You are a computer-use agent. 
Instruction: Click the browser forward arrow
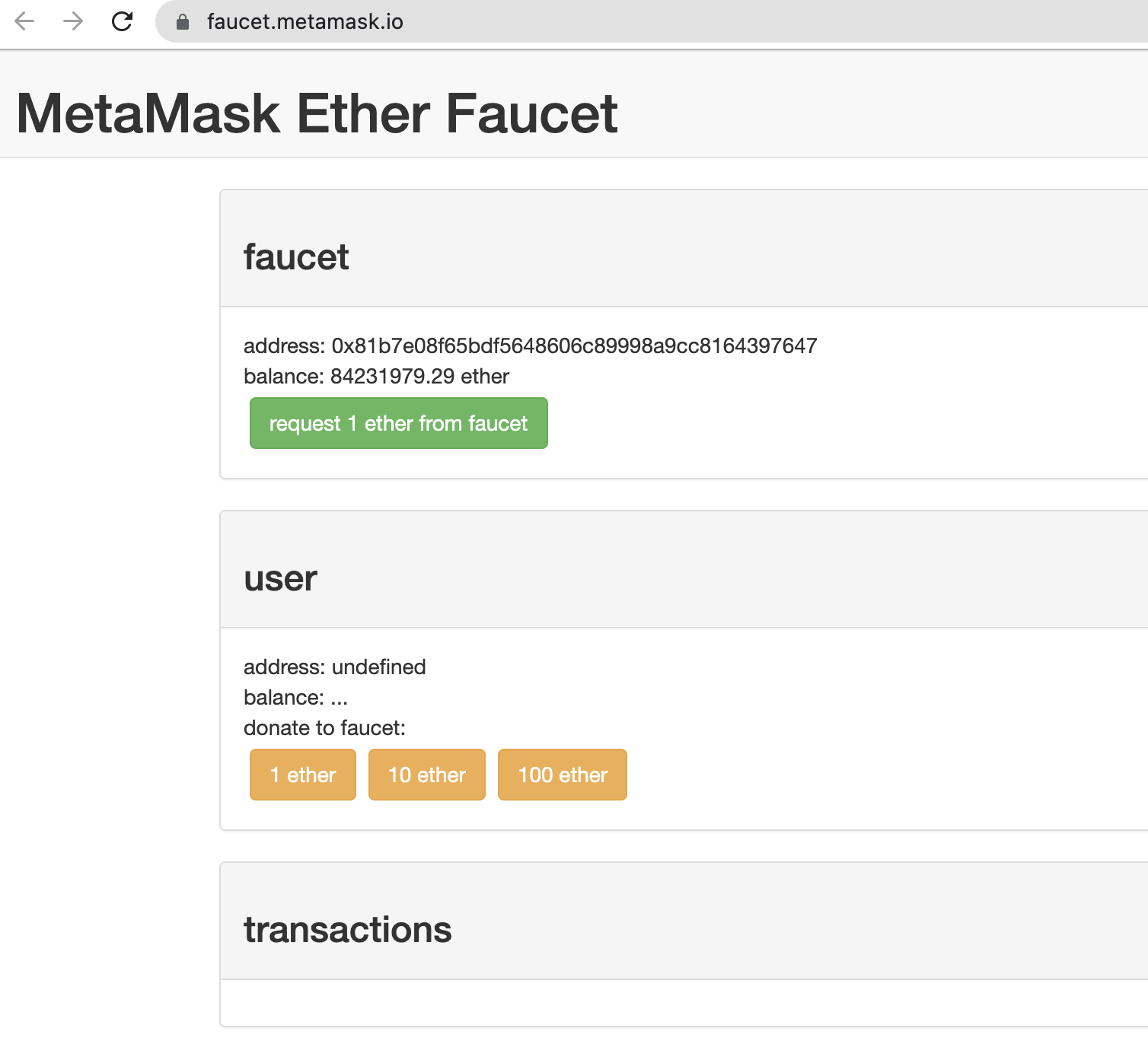pyautogui.click(x=73, y=21)
